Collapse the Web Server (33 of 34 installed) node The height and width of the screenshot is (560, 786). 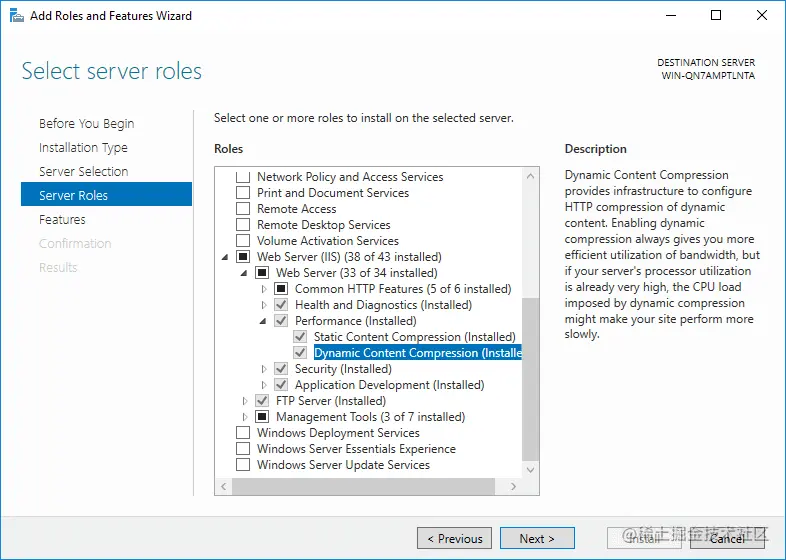tap(244, 273)
